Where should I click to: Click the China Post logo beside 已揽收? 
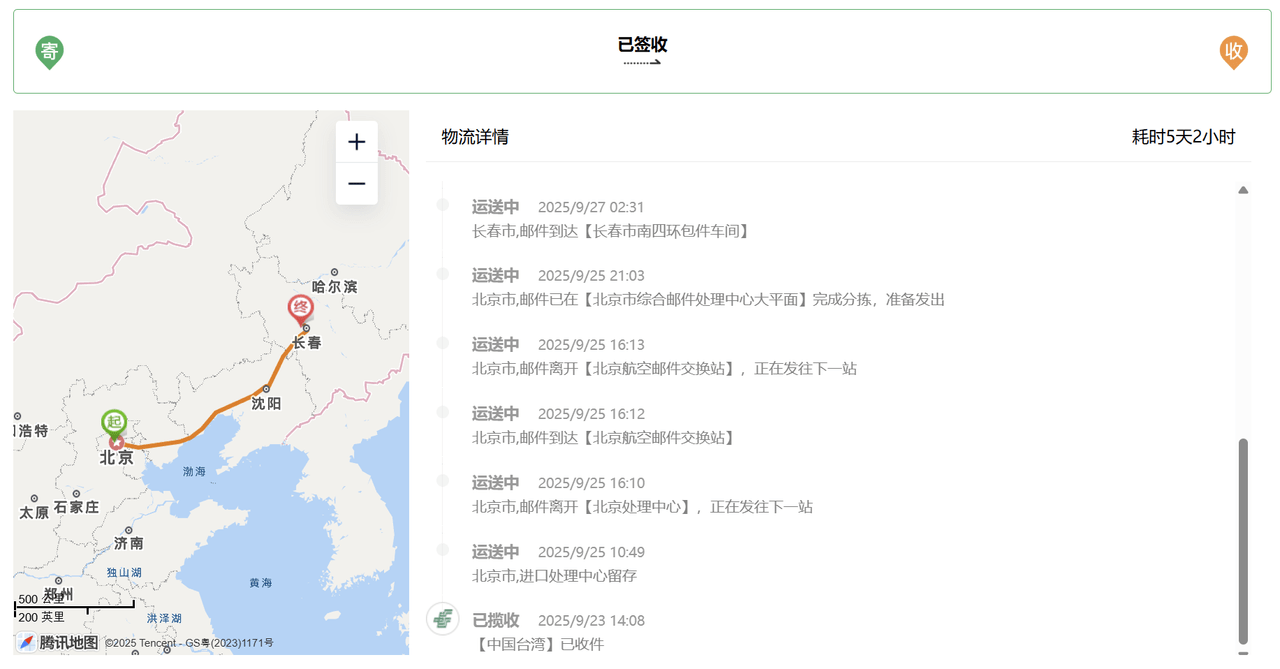(x=443, y=619)
